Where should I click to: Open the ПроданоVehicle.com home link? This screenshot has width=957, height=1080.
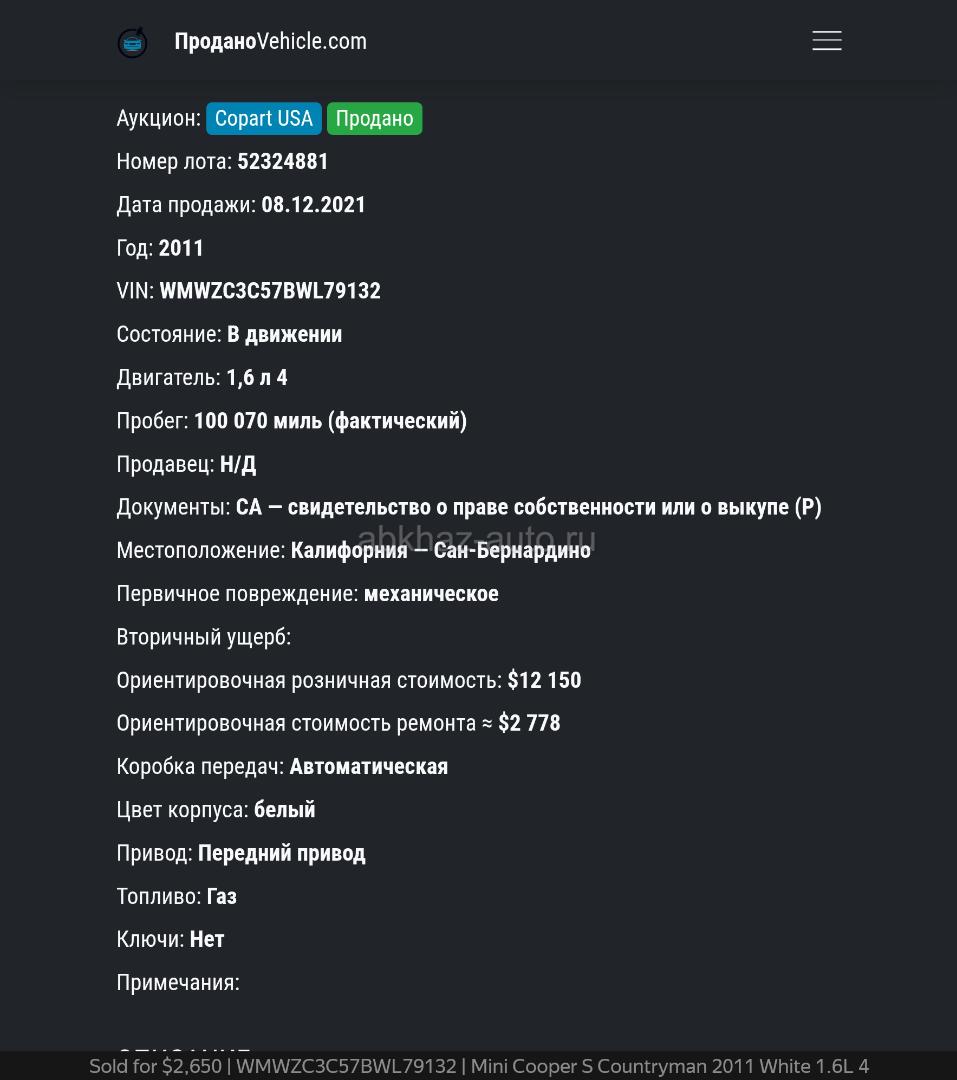(x=270, y=41)
